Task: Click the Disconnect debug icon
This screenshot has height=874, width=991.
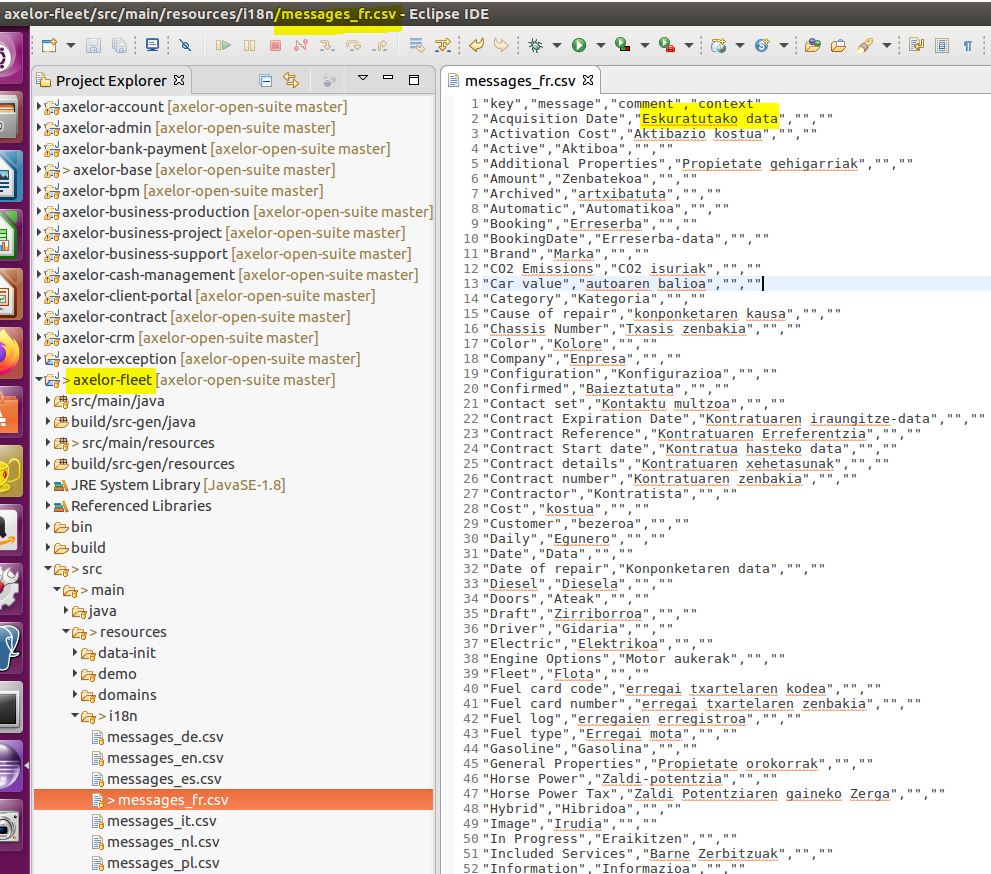Action: 301,46
